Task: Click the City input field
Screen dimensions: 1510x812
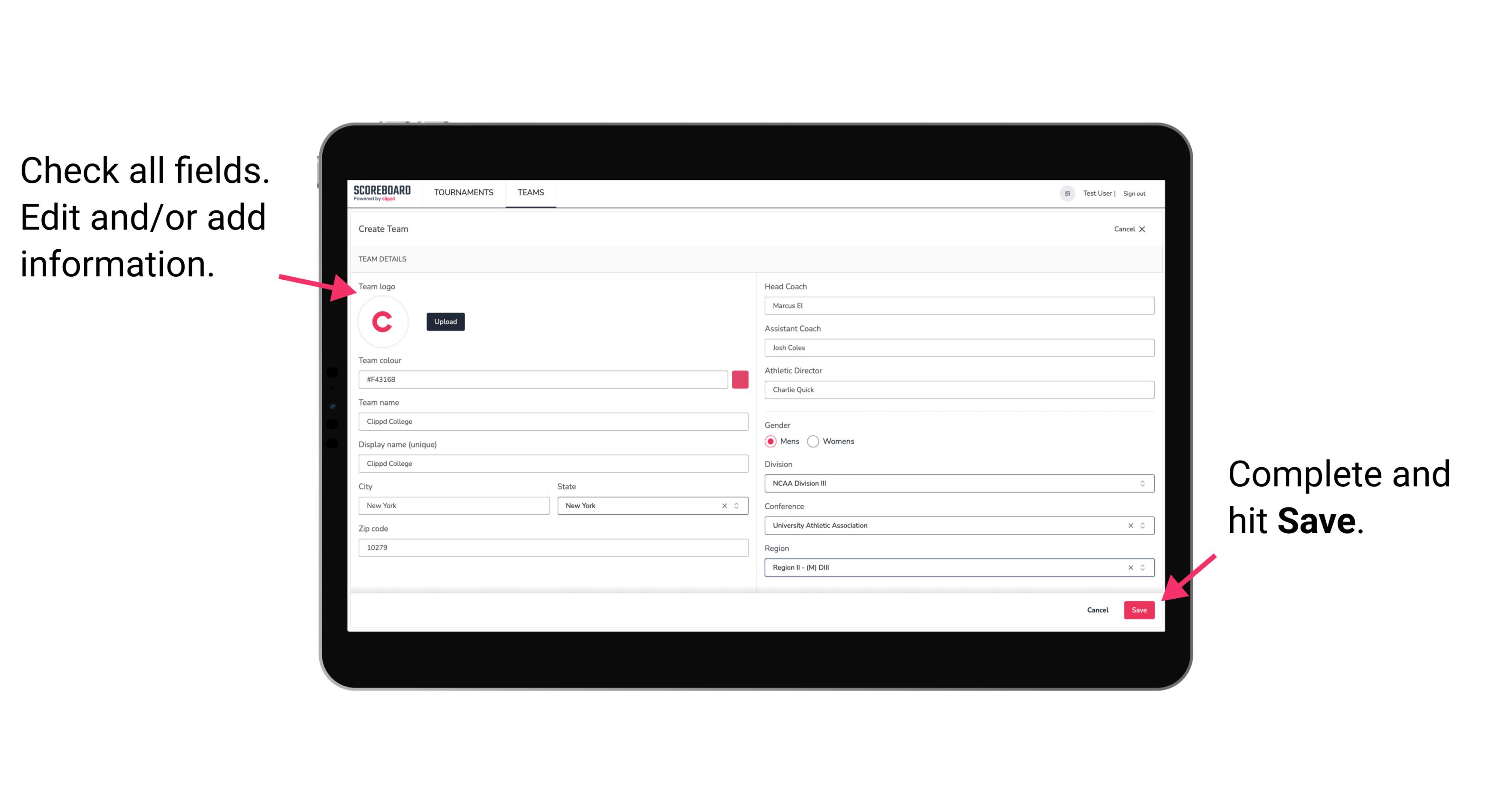Action: point(453,505)
